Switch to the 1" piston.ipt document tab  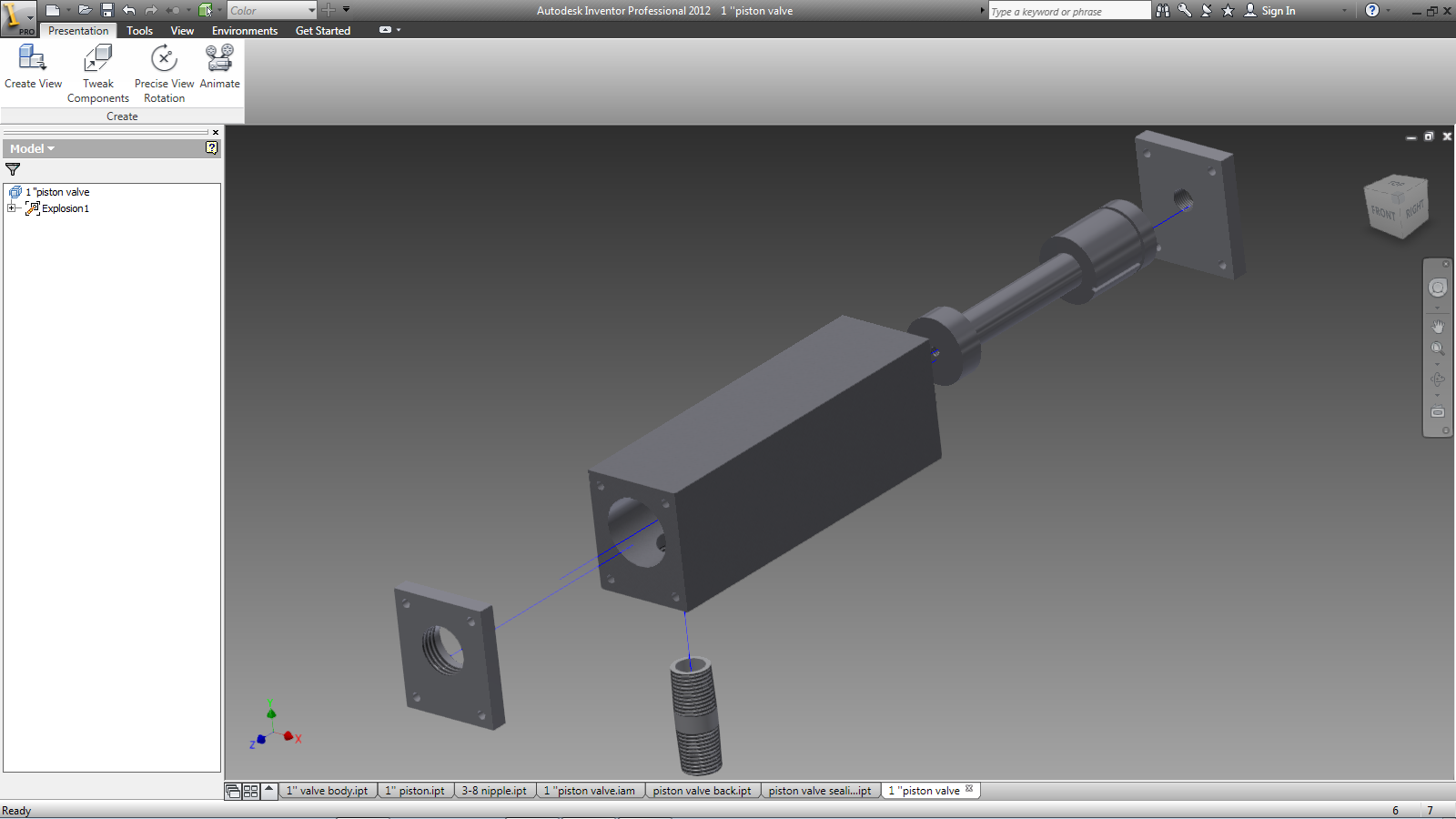tap(415, 791)
